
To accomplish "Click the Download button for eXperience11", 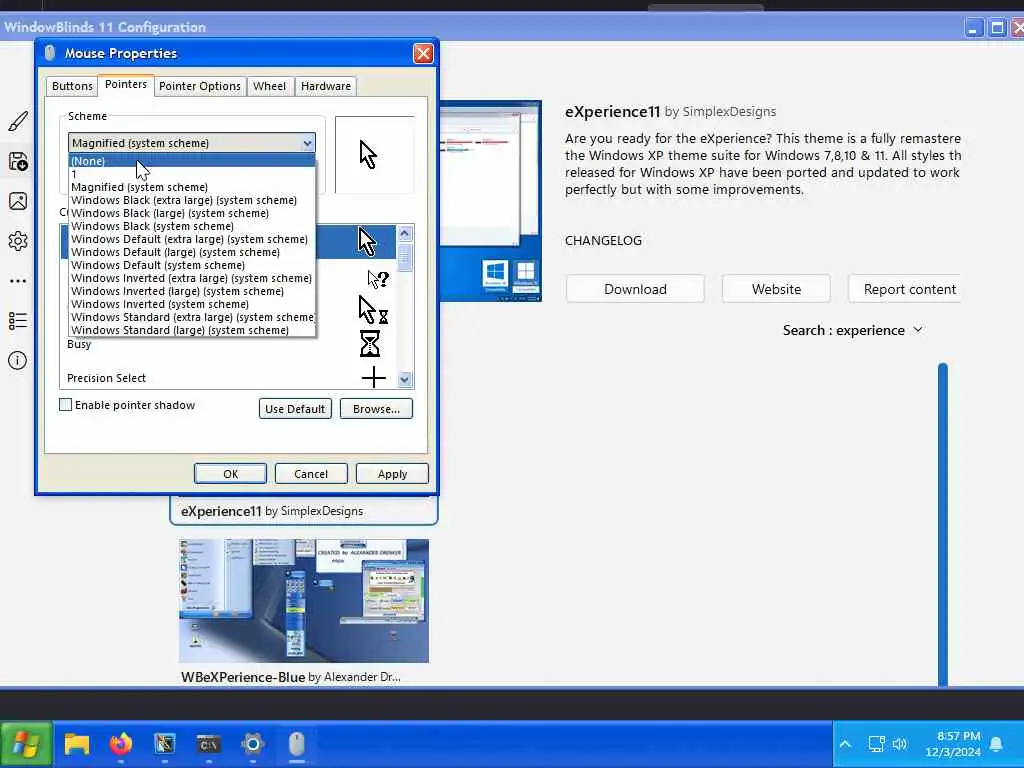I will (635, 289).
